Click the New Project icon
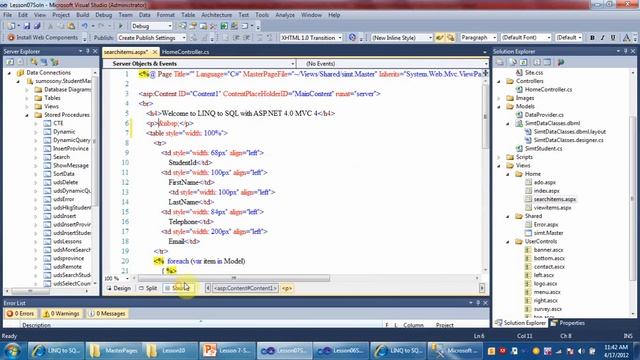Image resolution: width=640 pixels, height=360 pixels. (x=11, y=26)
